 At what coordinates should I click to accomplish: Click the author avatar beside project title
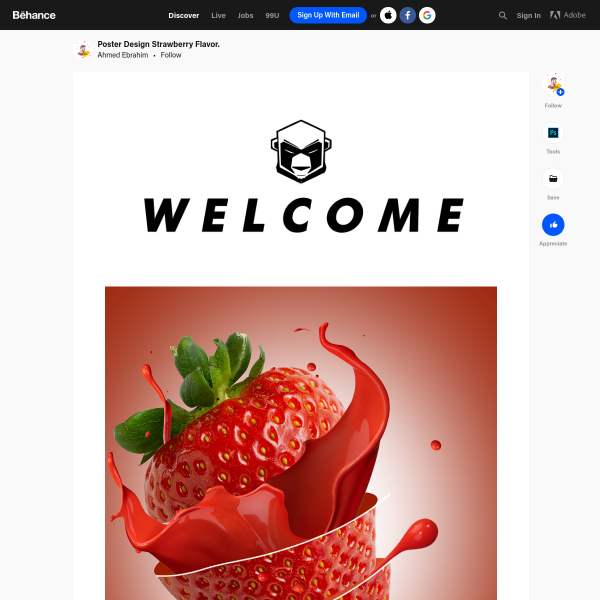coord(83,50)
